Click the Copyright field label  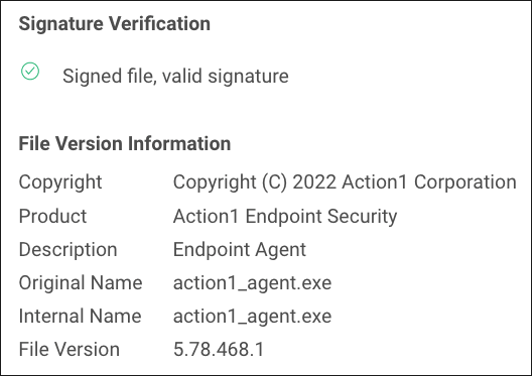(60, 182)
